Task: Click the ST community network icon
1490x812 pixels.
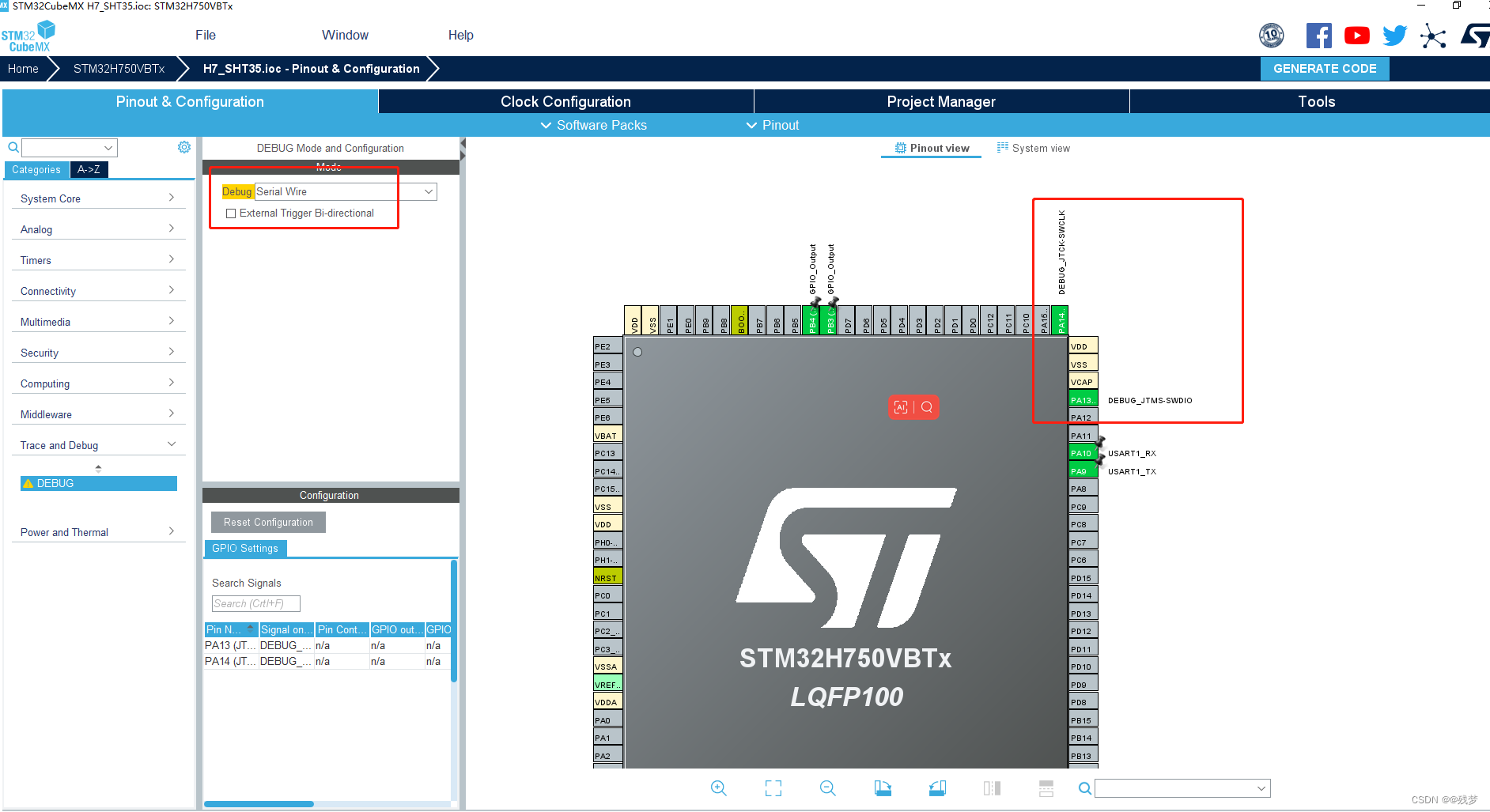Action: (x=1432, y=36)
